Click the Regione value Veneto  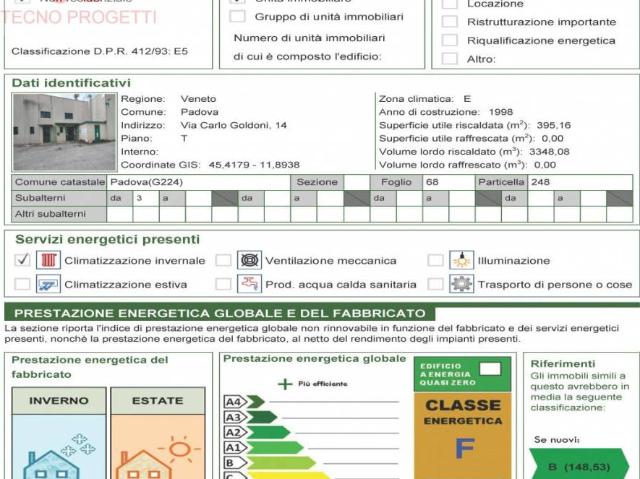[x=198, y=99]
